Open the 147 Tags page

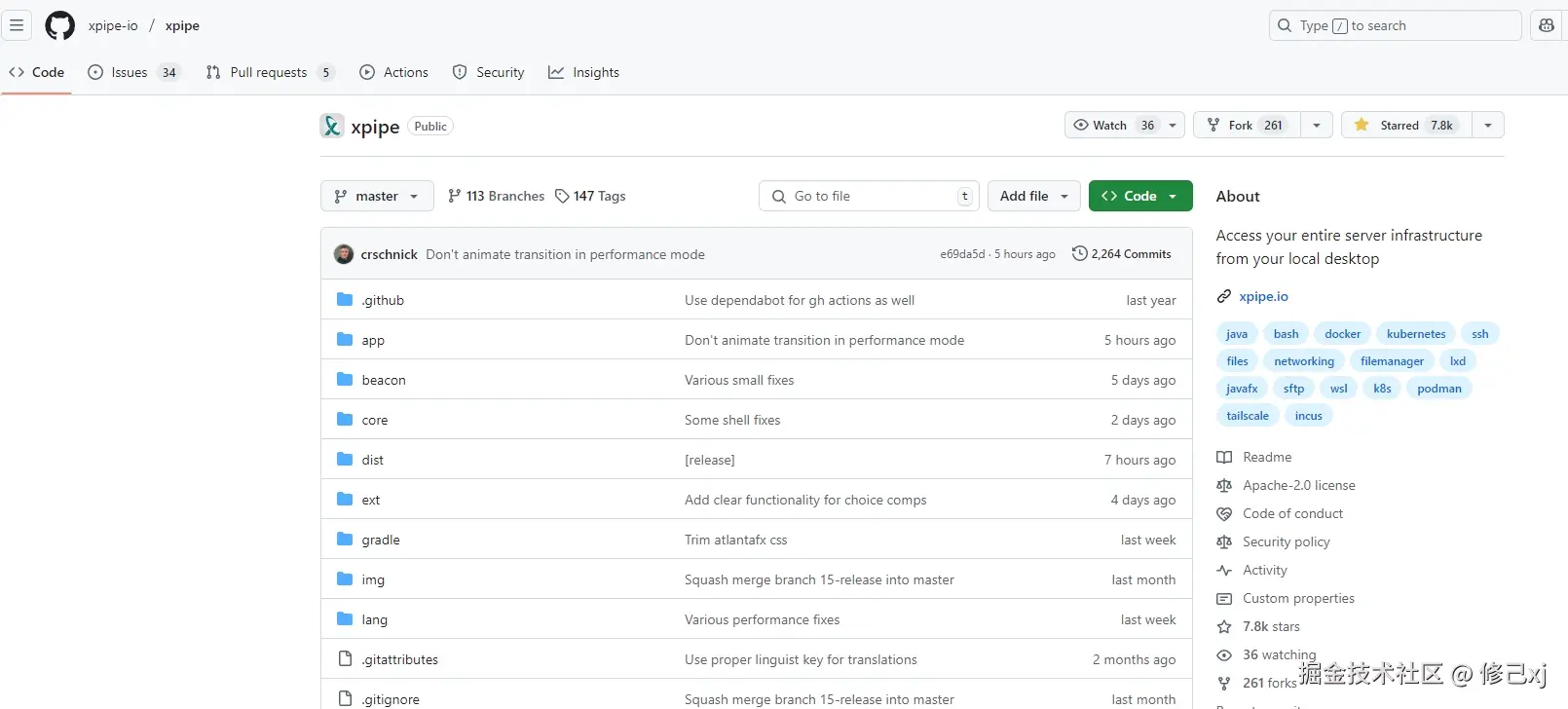(590, 196)
